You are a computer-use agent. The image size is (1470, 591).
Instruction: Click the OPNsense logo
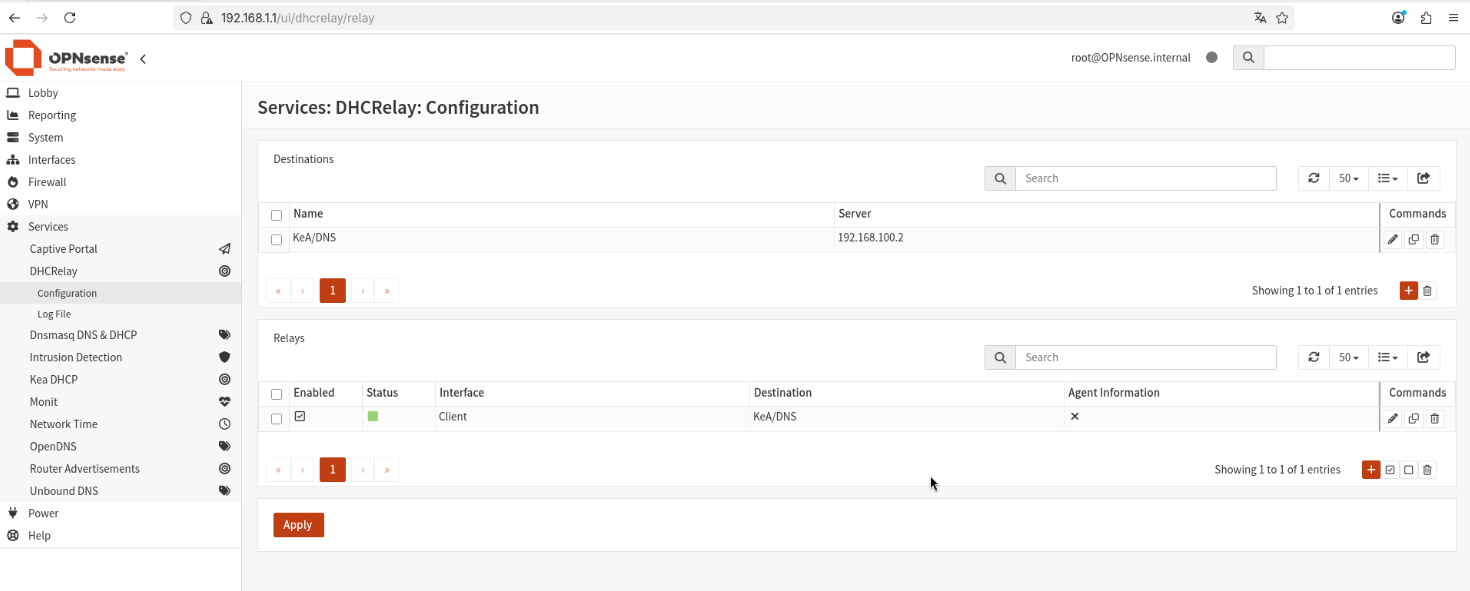pyautogui.click(x=66, y=58)
